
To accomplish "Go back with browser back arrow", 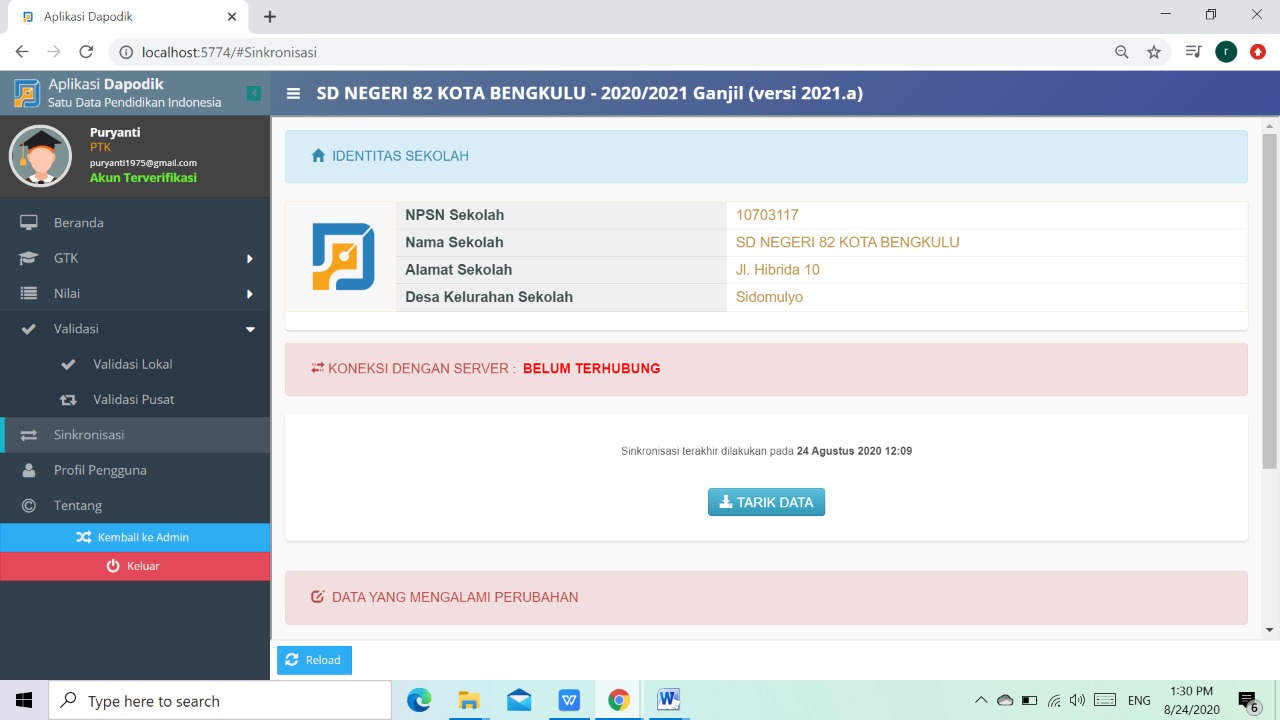I will tap(22, 52).
